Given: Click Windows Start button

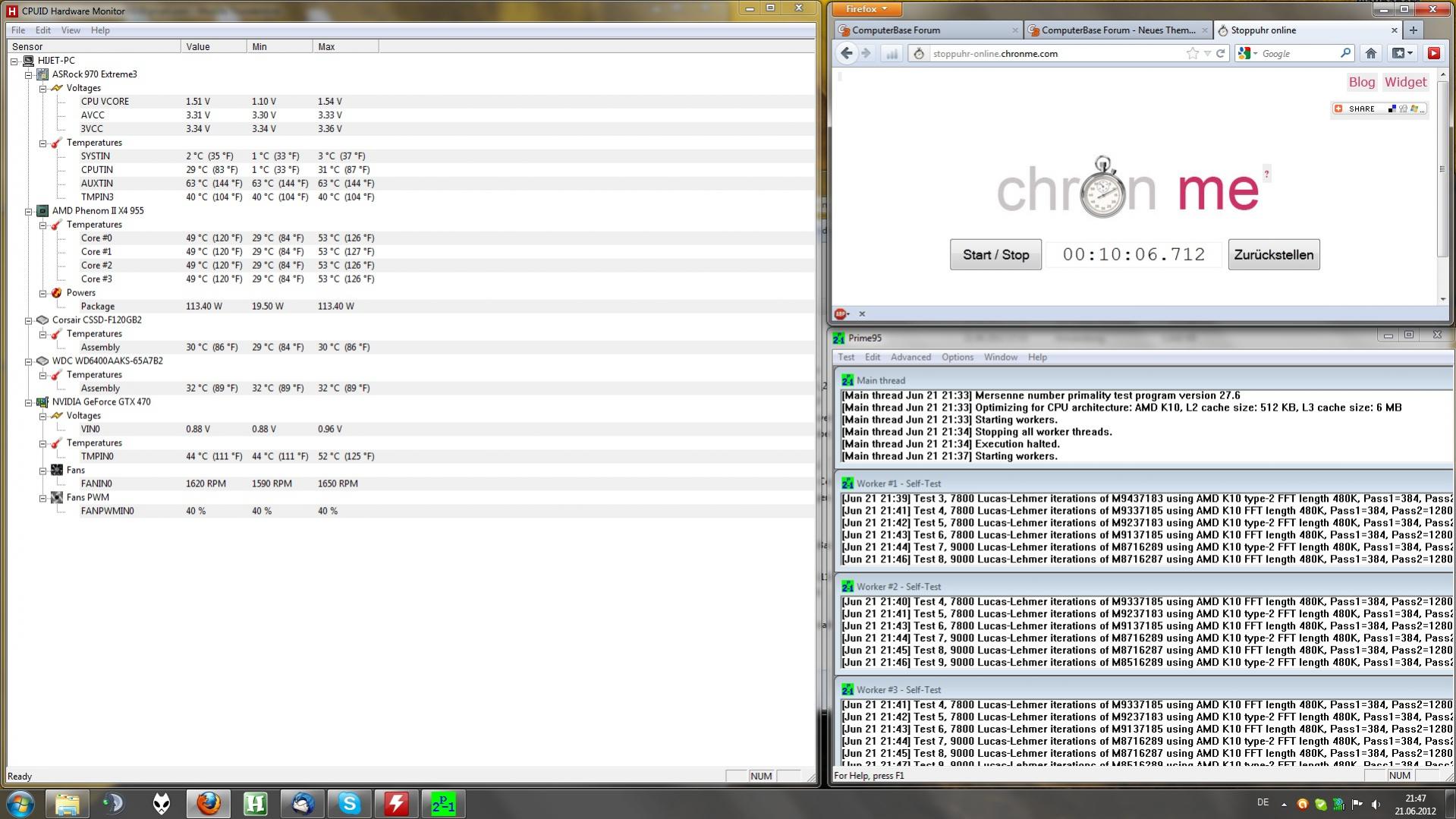Looking at the screenshot, I should click(20, 803).
